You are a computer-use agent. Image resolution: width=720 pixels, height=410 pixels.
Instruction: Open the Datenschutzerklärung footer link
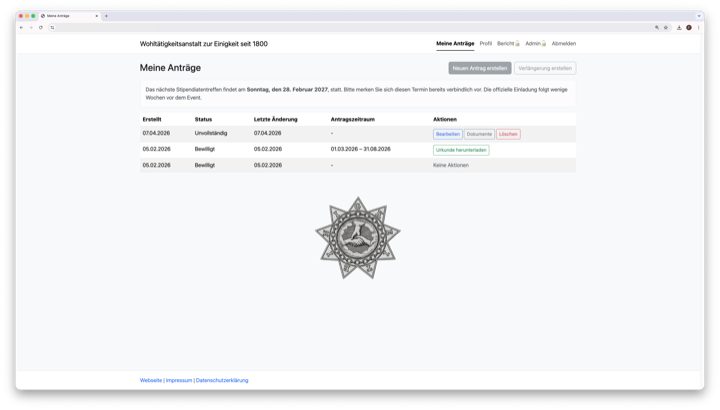tap(222, 380)
